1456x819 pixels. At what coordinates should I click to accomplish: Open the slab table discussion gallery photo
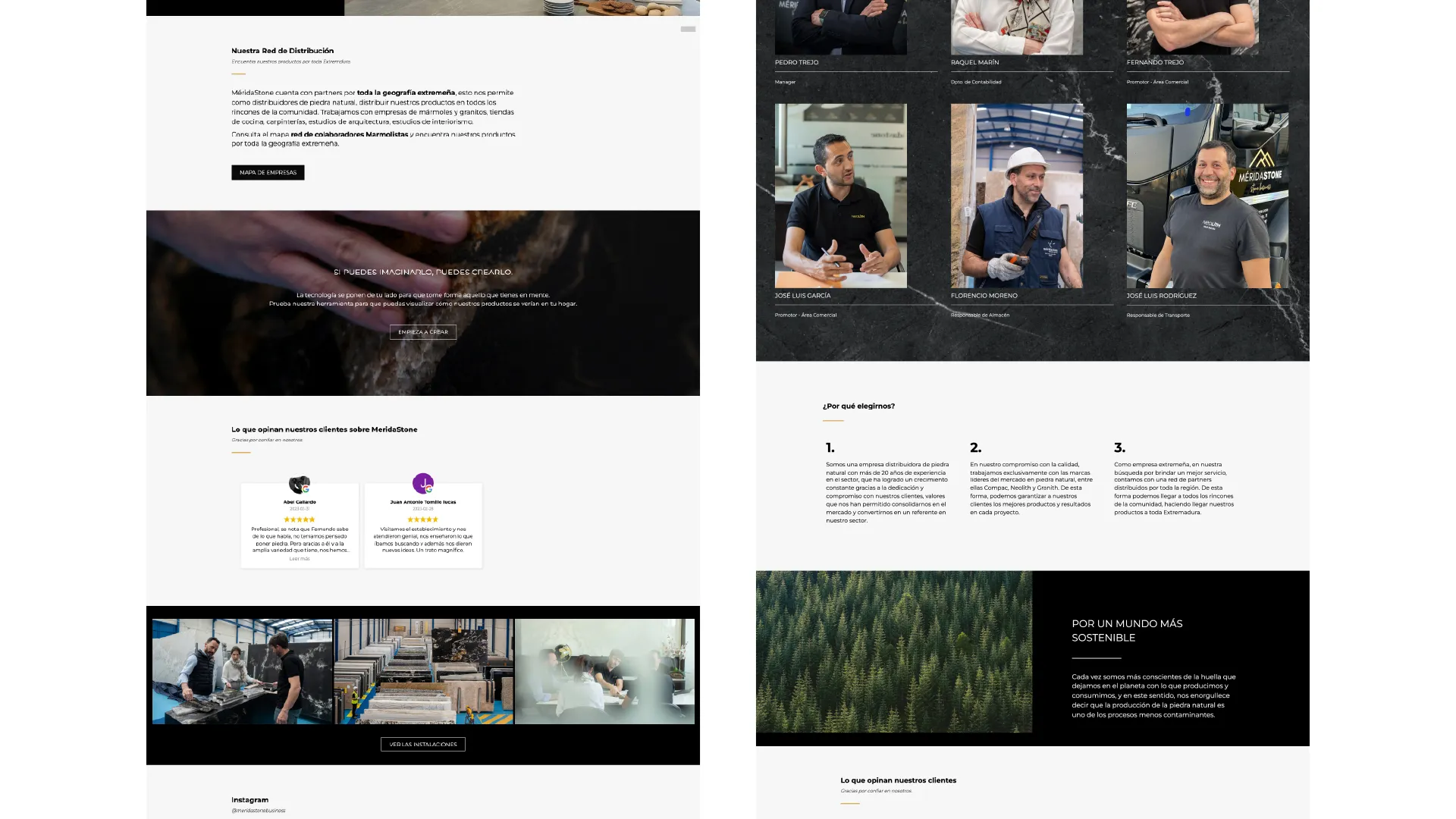(242, 671)
